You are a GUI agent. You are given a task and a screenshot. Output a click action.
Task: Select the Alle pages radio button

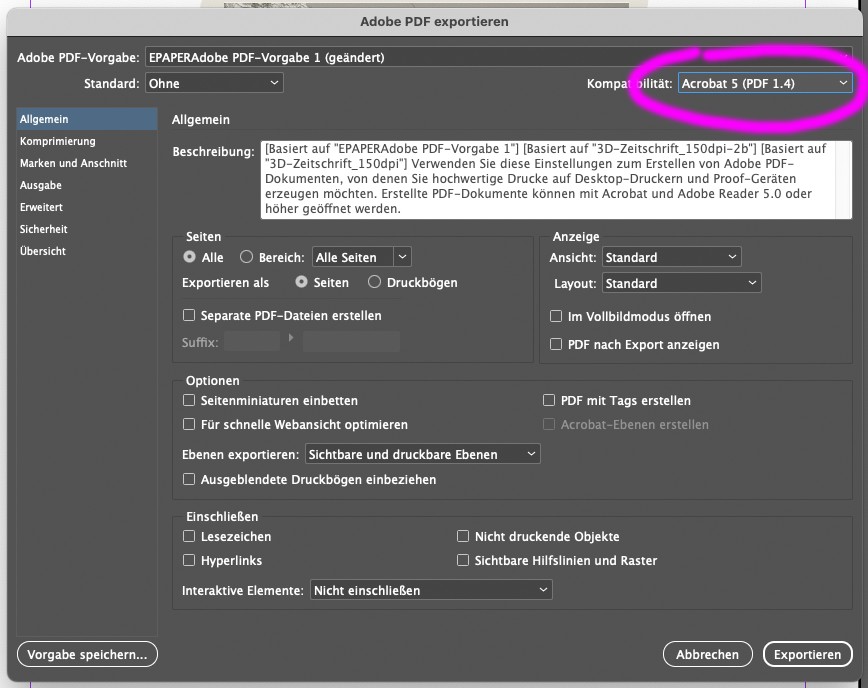[189, 257]
